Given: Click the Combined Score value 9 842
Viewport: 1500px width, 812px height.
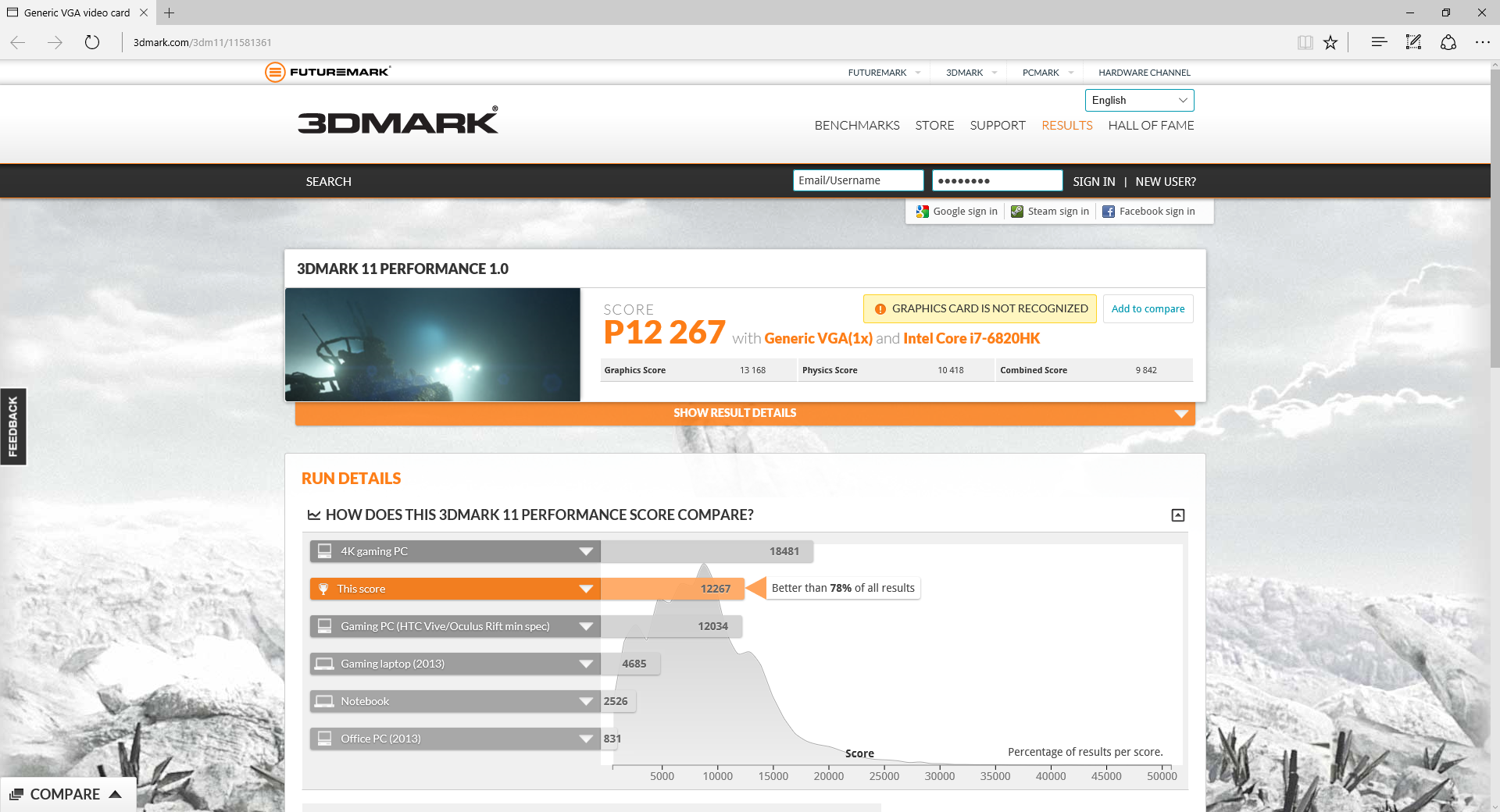Looking at the screenshot, I should (1146, 370).
